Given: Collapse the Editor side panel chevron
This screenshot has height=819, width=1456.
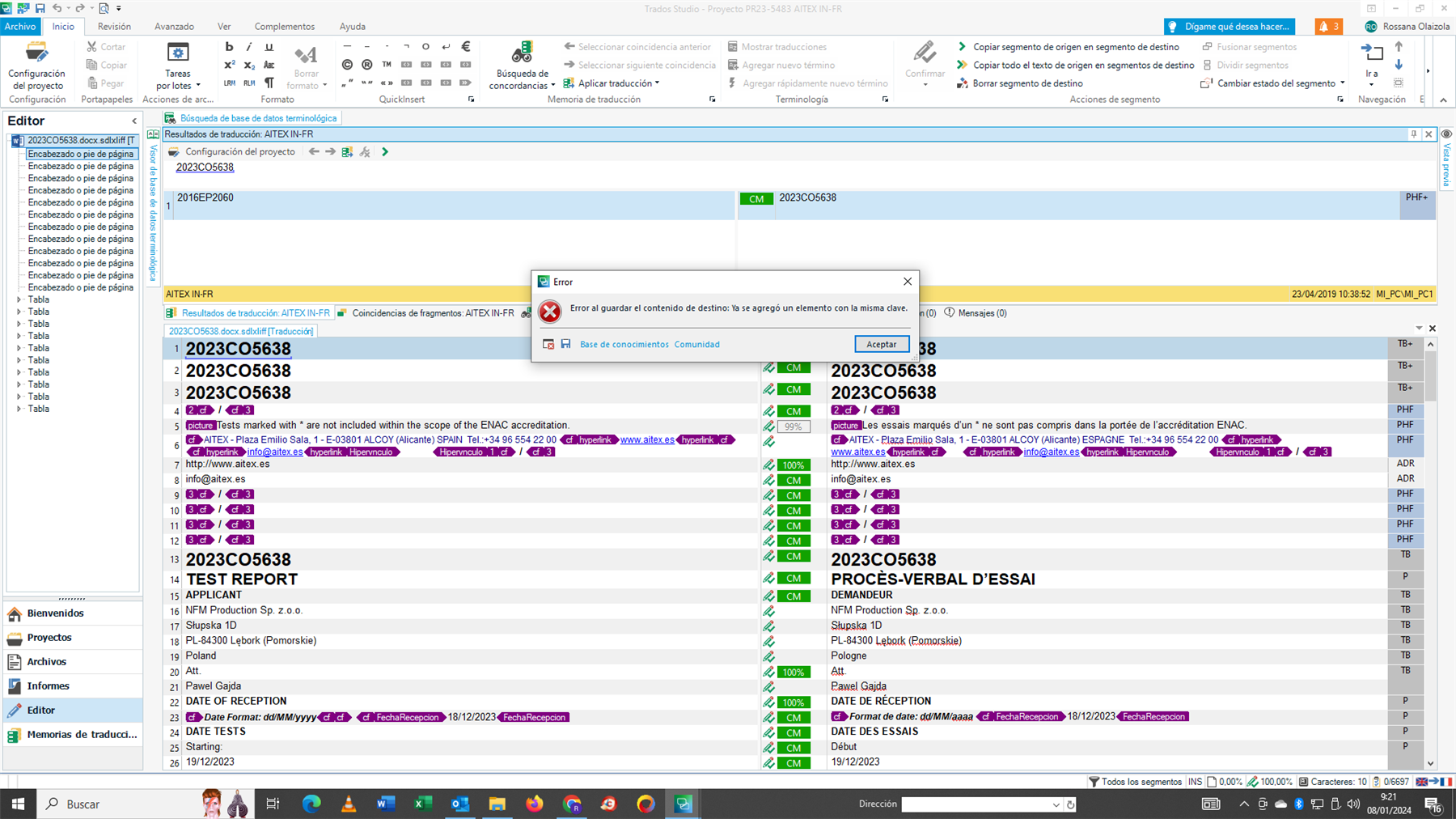Looking at the screenshot, I should [x=134, y=121].
